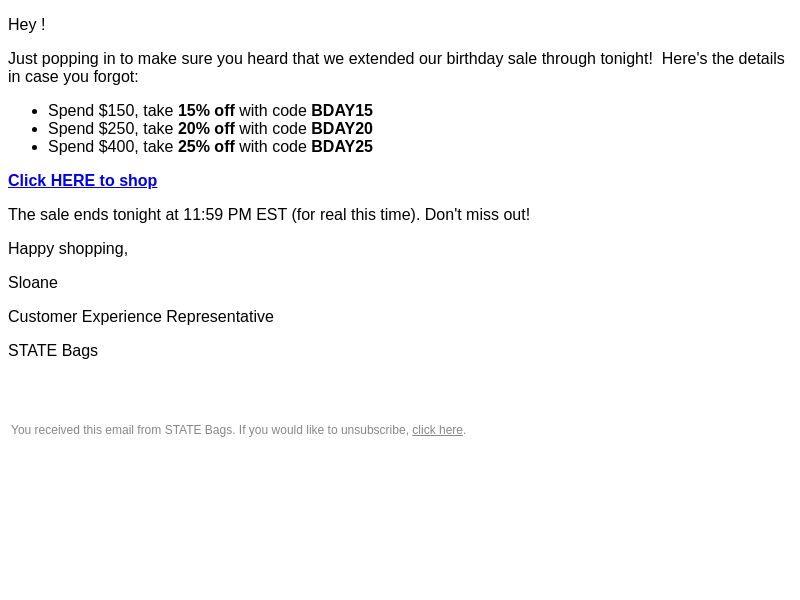Click the 'Spend $400' text

point(91,146)
